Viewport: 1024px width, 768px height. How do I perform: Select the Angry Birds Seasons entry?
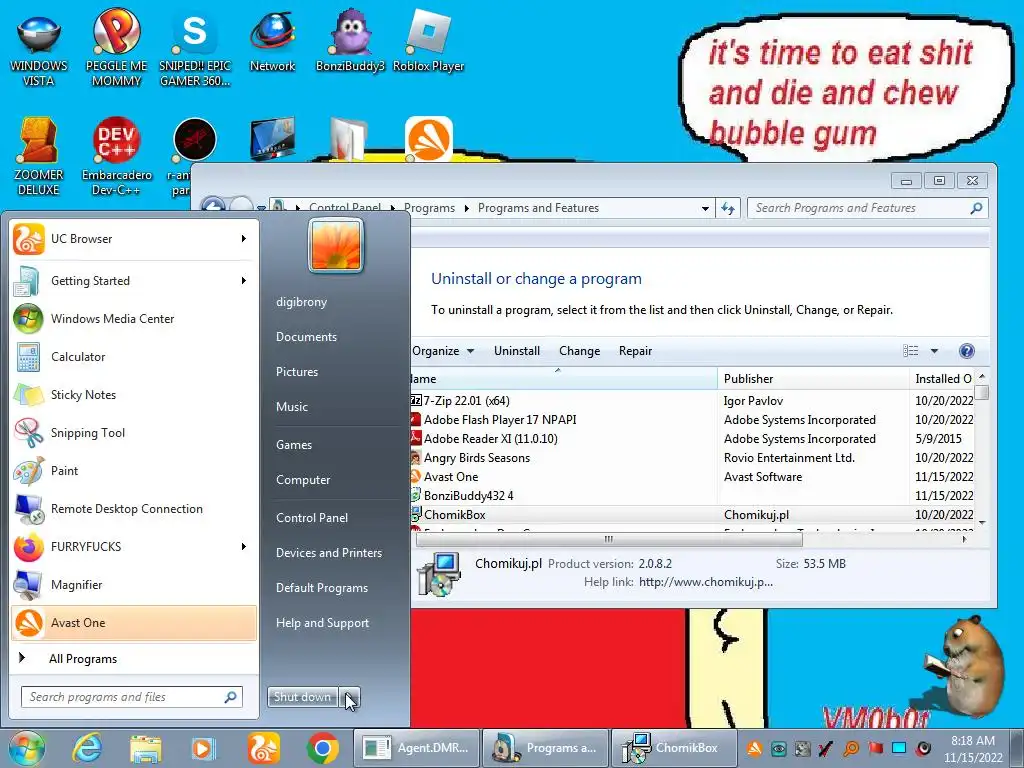pos(692,458)
